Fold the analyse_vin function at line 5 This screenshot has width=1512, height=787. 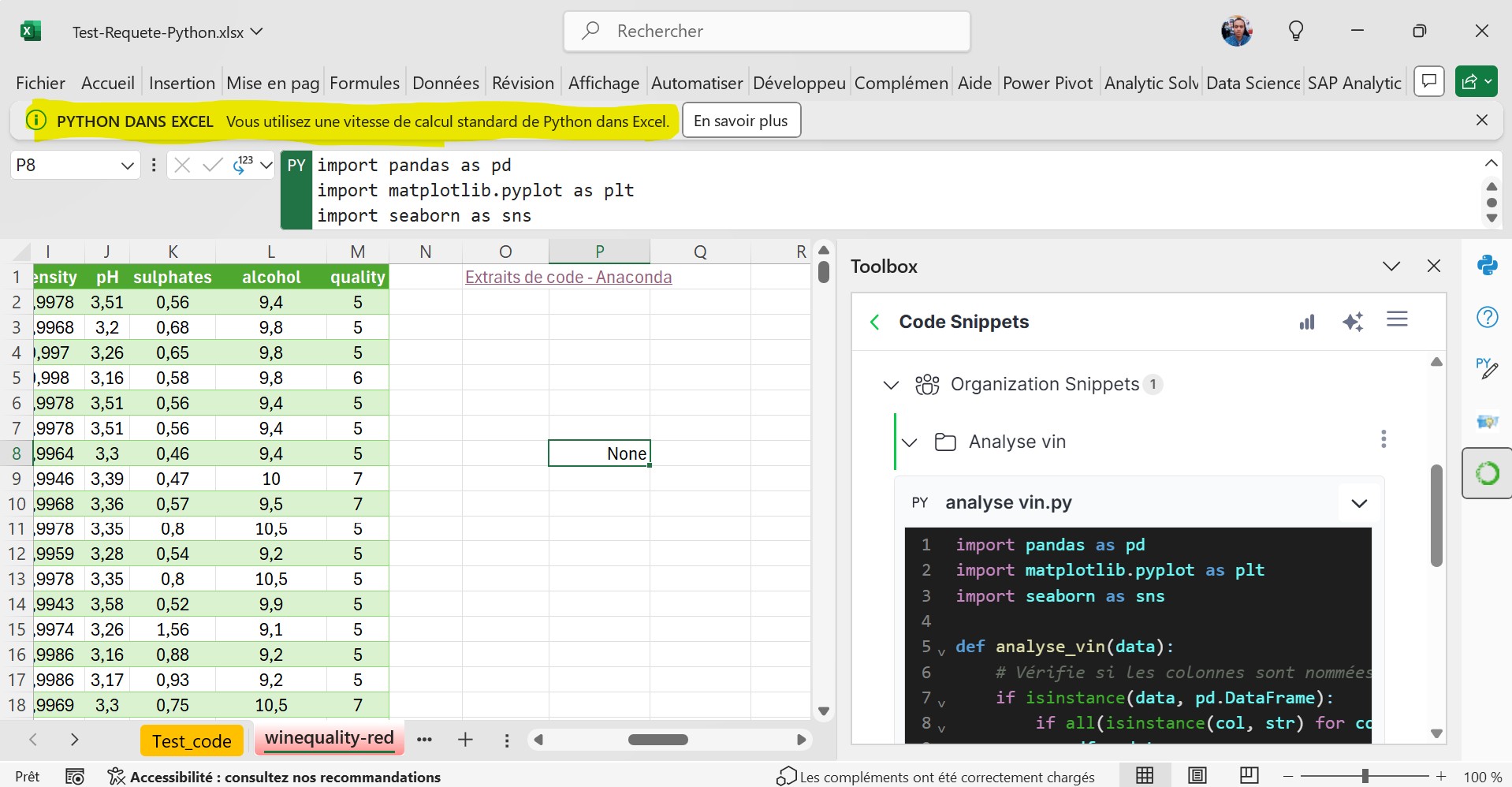point(941,651)
